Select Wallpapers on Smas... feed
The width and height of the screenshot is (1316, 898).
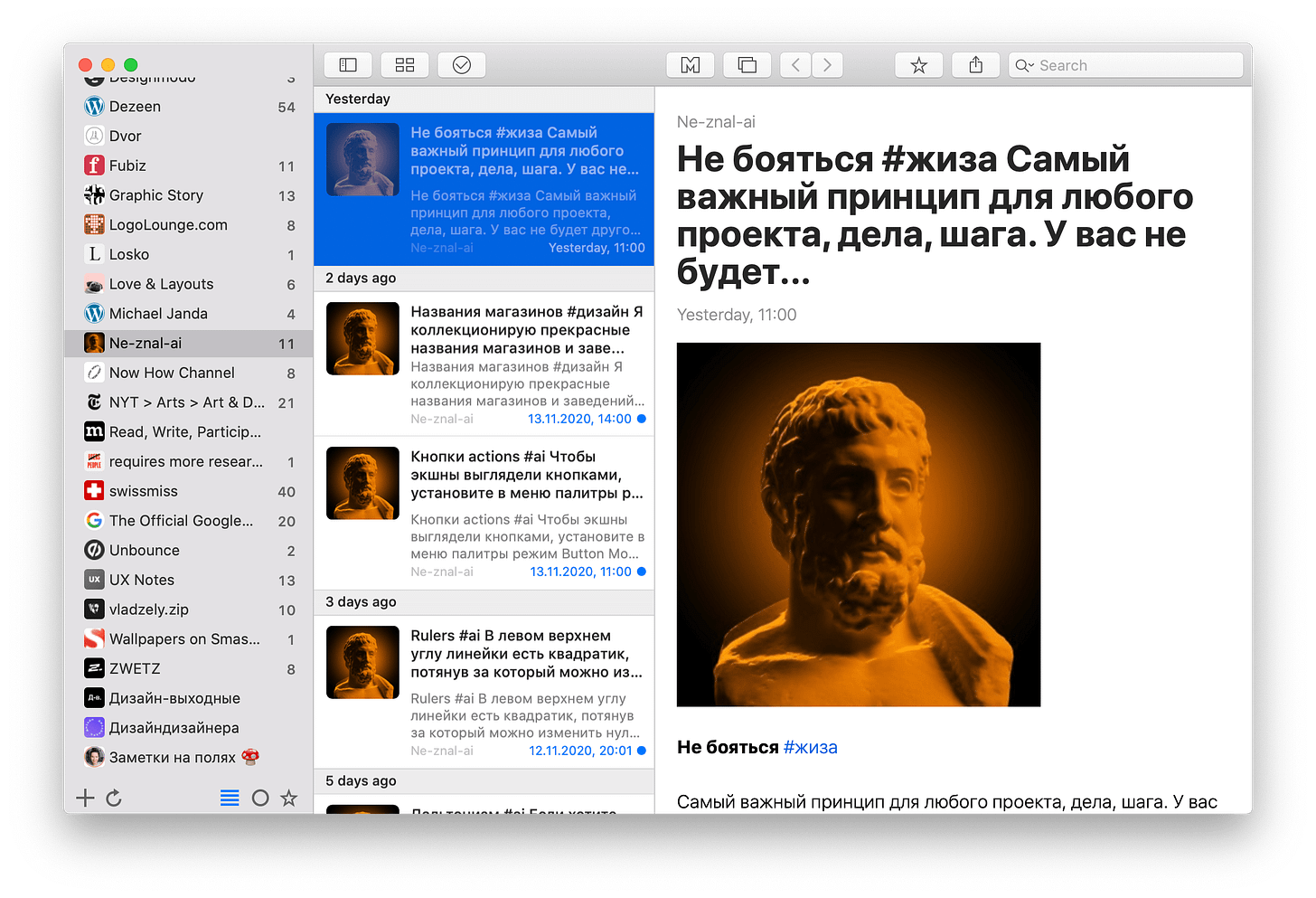click(x=189, y=639)
